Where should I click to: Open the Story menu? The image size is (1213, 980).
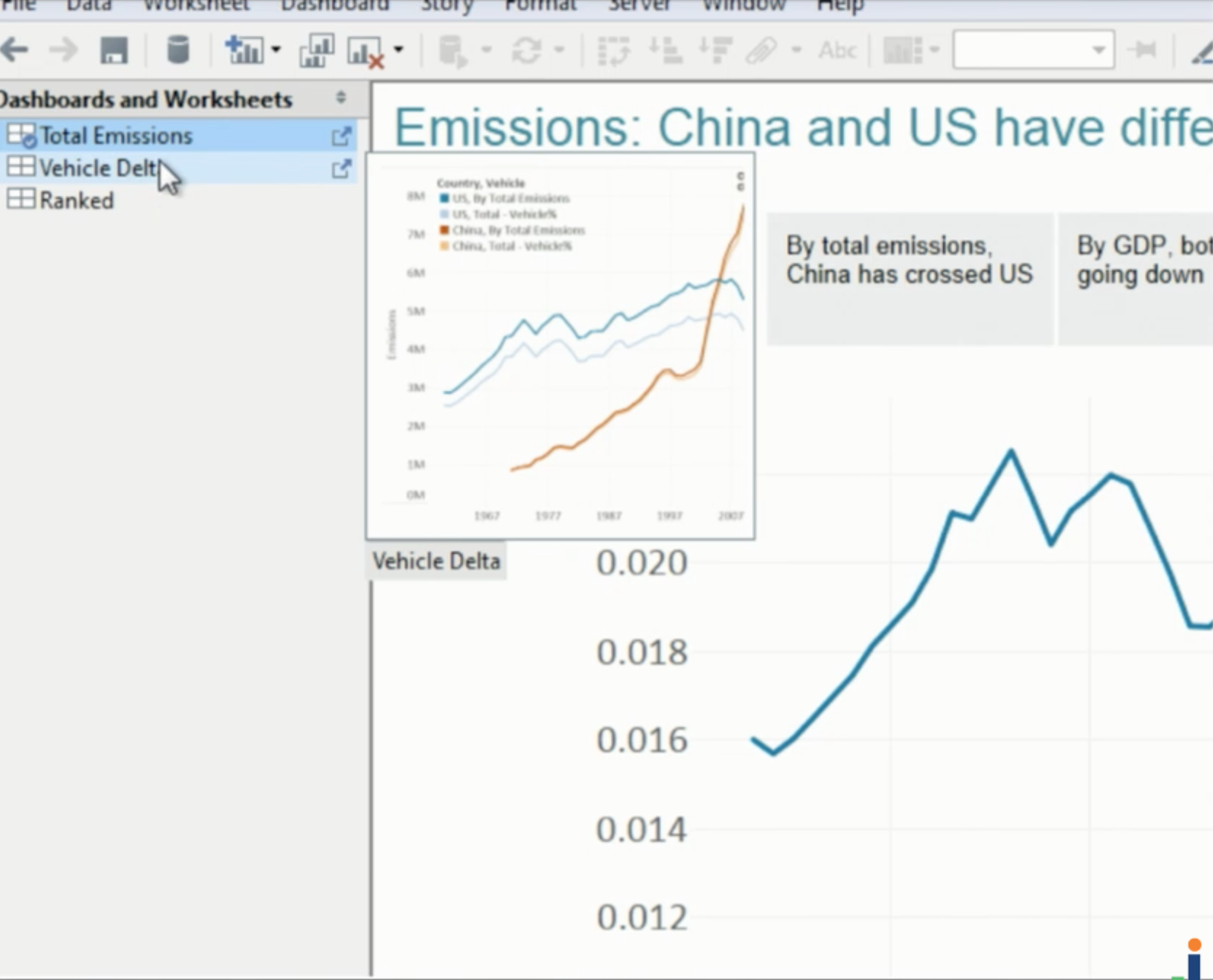(x=447, y=6)
